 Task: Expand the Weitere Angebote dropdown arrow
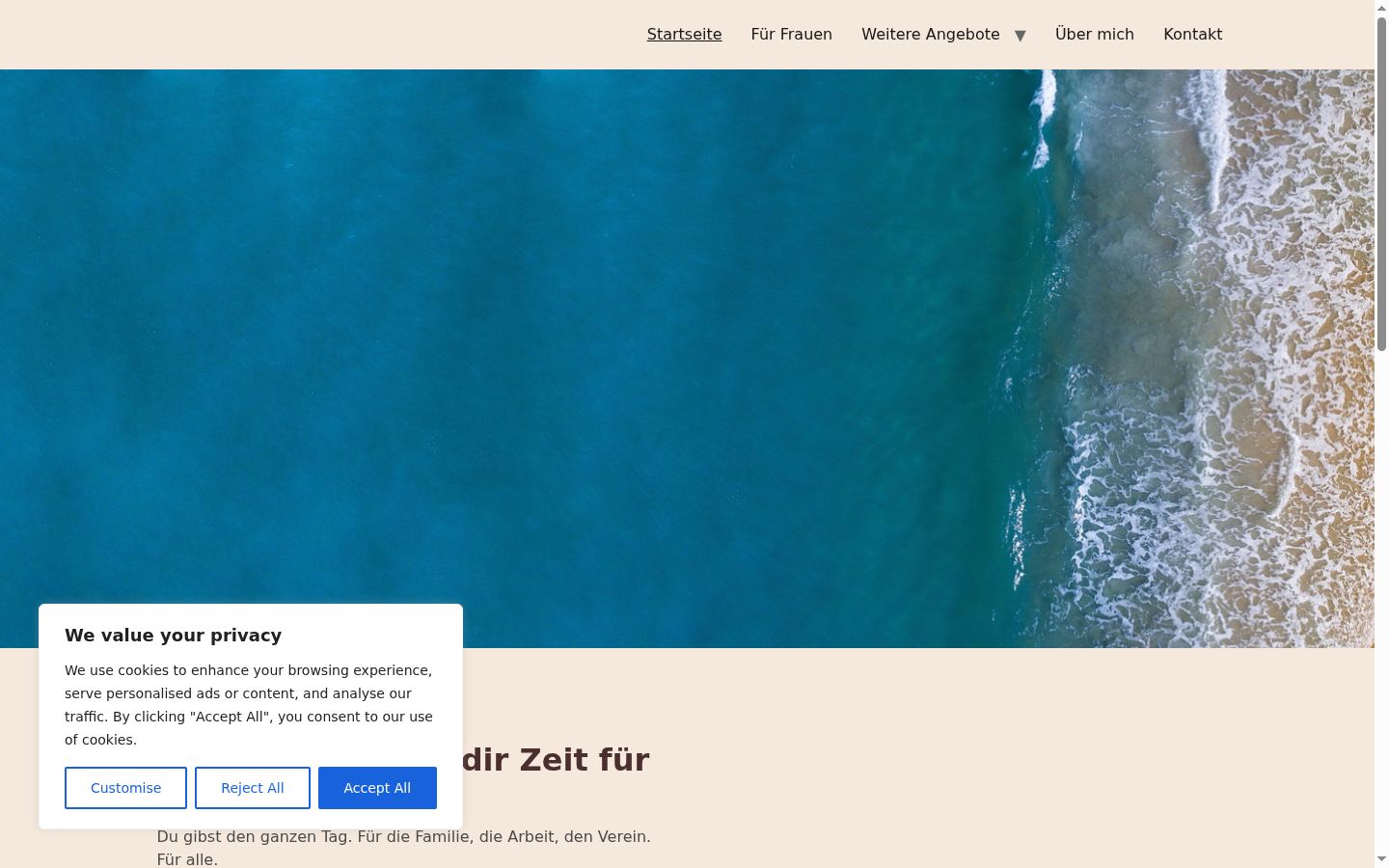1020,36
